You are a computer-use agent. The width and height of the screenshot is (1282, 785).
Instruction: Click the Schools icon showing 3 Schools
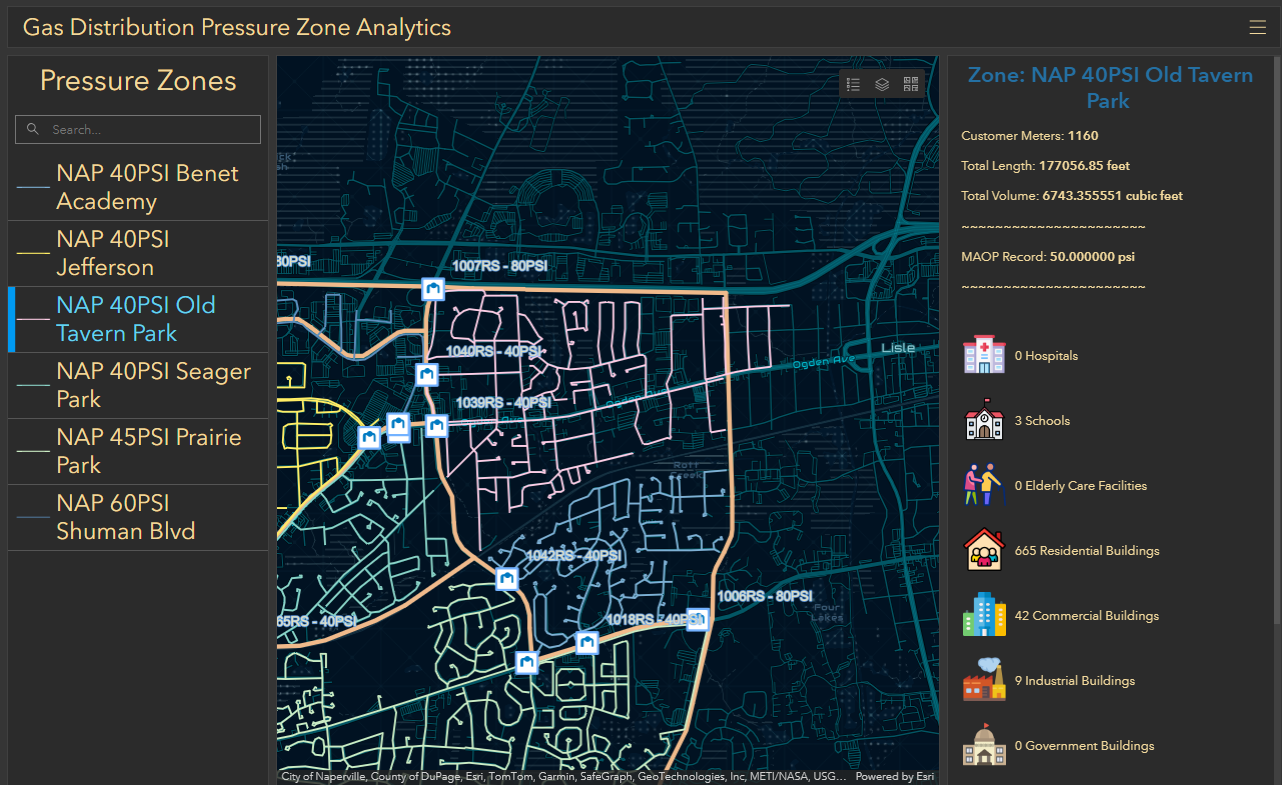984,419
